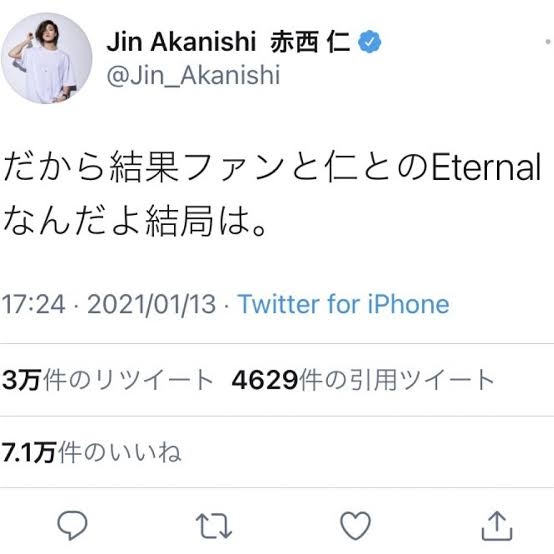Click the 2021/01/13 date
Image resolution: width=554 pixels, height=554 pixels.
(152, 304)
